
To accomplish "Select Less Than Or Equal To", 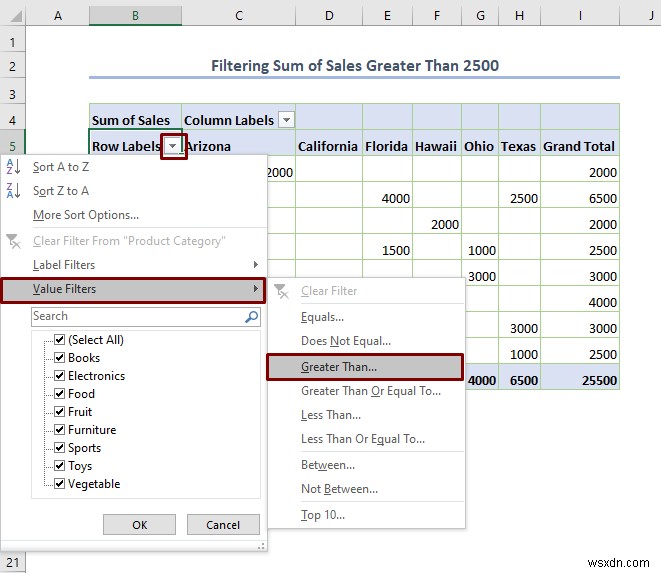I will click(x=366, y=439).
